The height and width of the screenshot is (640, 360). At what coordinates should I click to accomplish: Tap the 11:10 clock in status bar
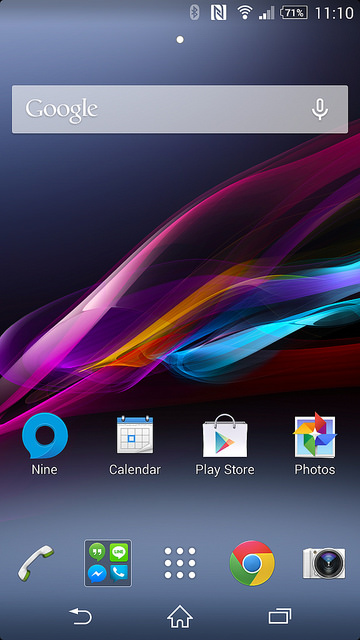(x=334, y=13)
